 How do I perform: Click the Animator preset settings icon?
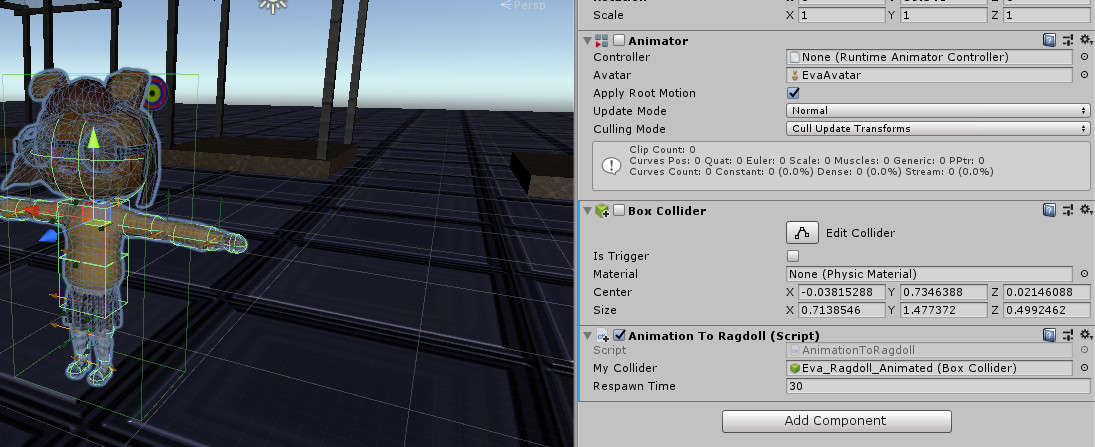click(x=1067, y=41)
